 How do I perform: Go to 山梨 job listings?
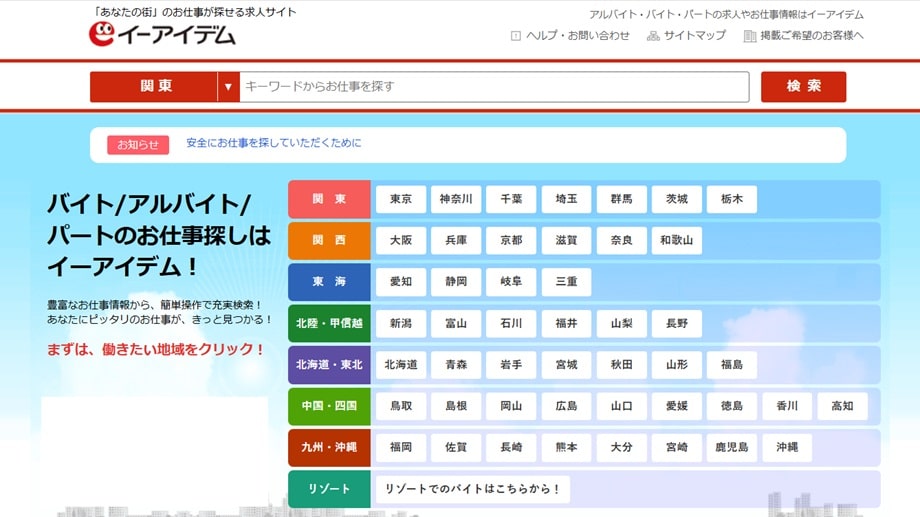tap(621, 323)
